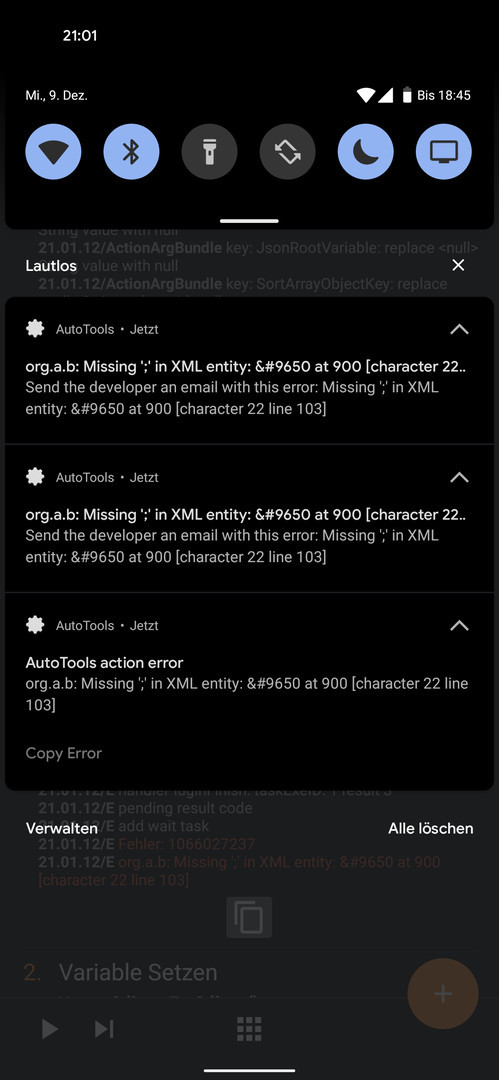This screenshot has width=499, height=1080.
Task: Step to the next action icon
Action: 104,1029
